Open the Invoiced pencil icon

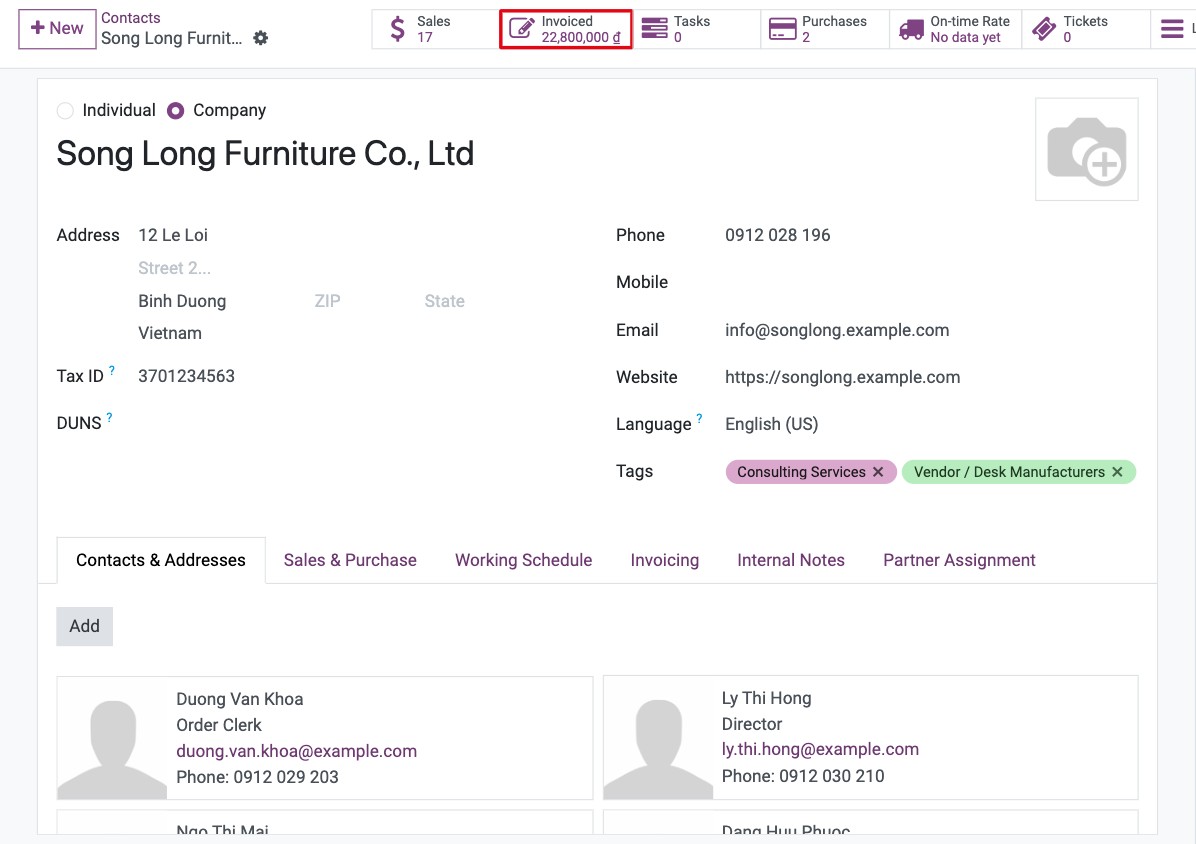coord(522,29)
